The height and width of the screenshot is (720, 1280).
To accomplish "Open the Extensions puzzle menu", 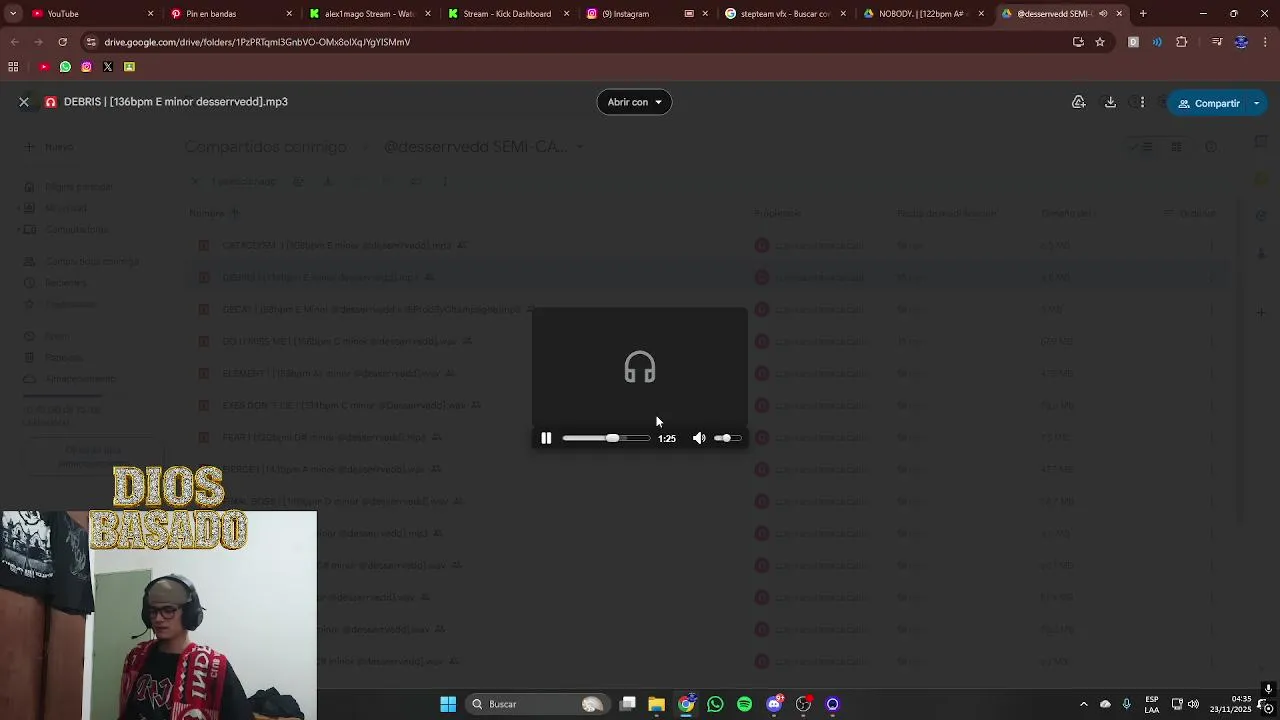I will [1182, 42].
